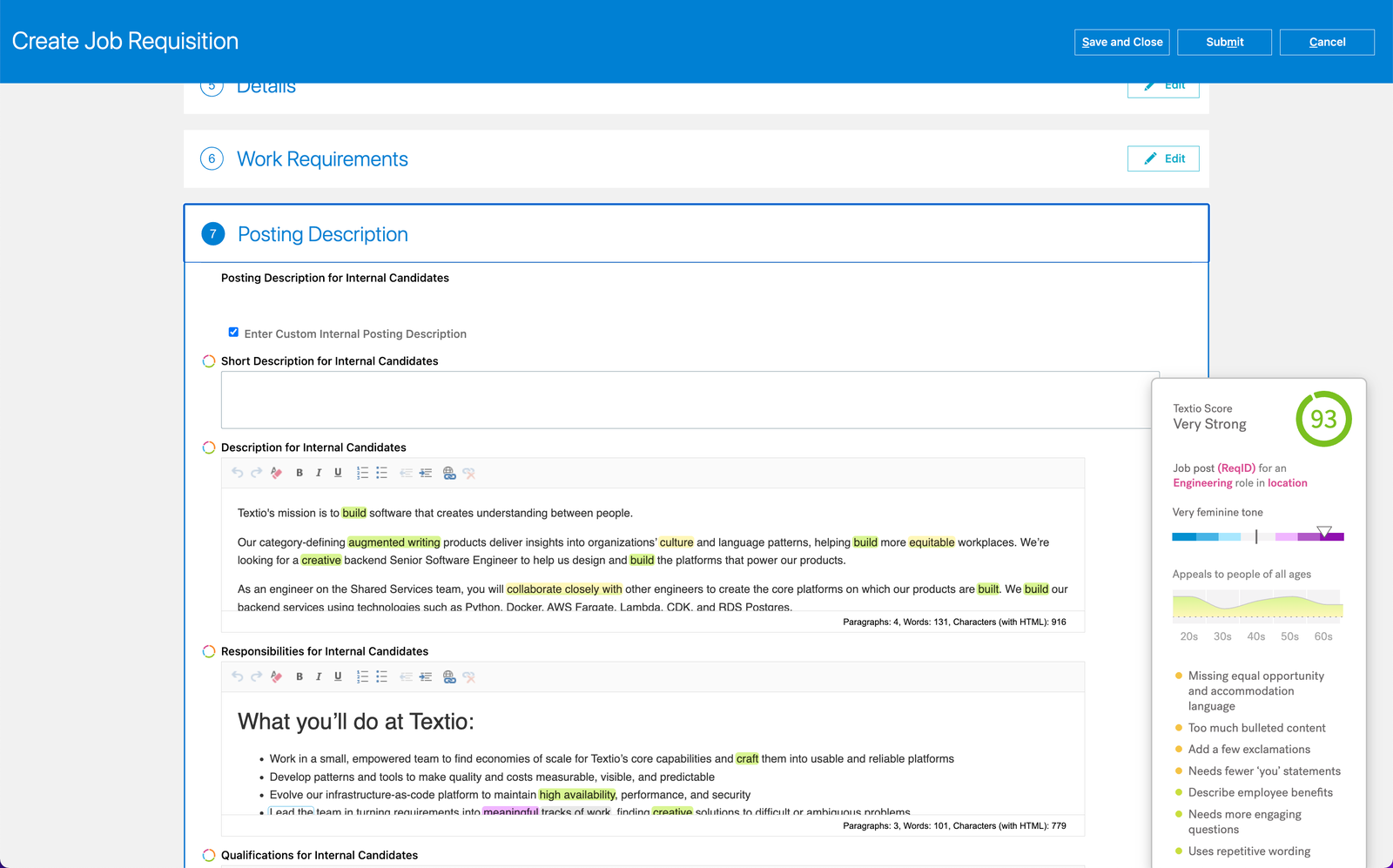
Task: Redo an edit in the Responsibilities editor
Action: 256,676
